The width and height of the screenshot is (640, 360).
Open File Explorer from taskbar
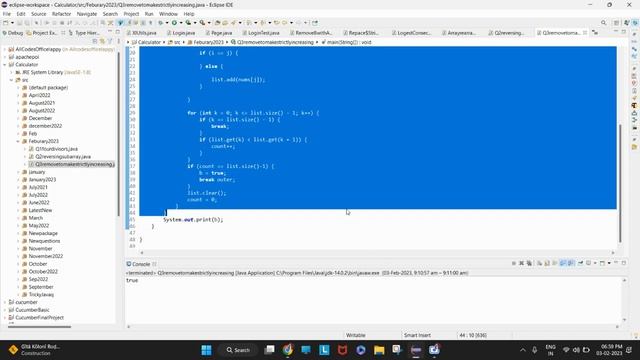(379, 350)
